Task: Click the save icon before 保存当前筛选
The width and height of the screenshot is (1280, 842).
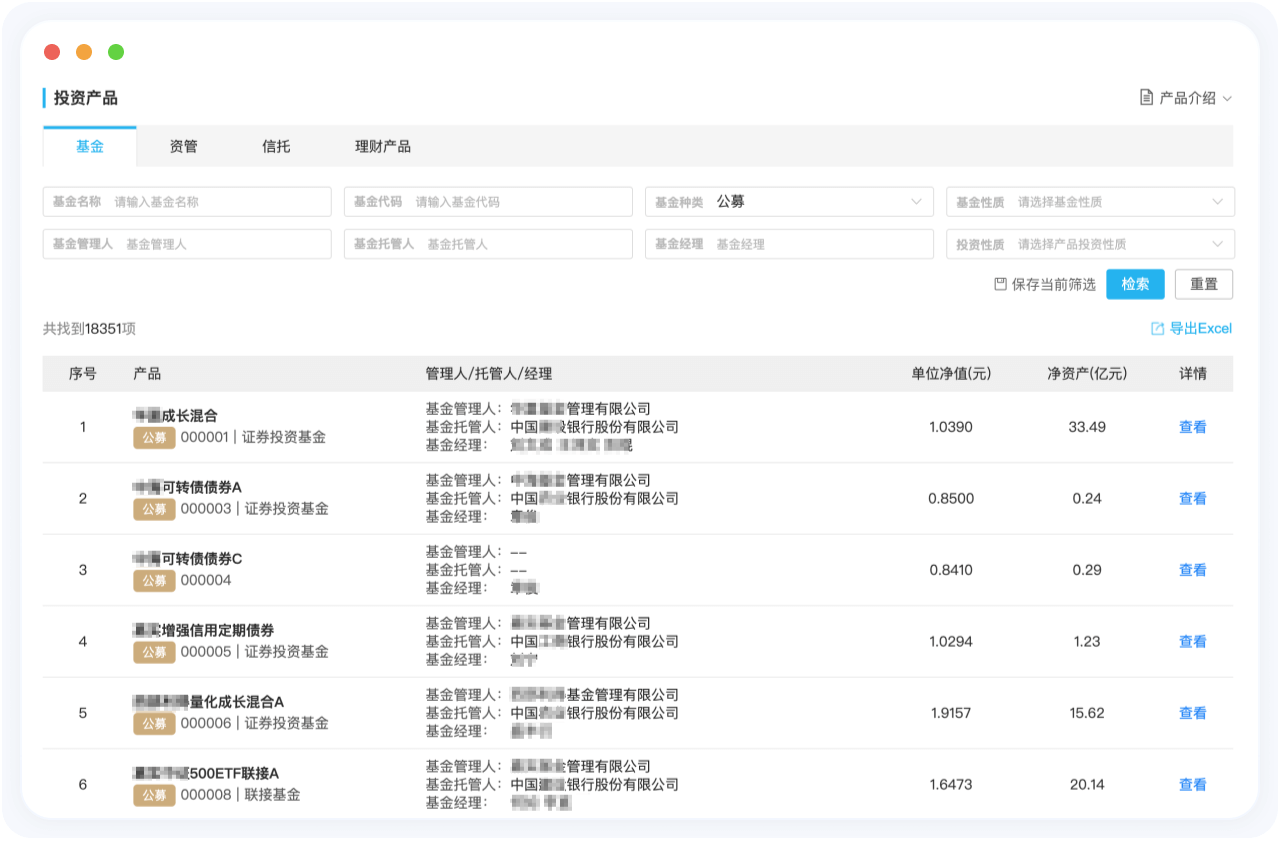Action: click(x=1000, y=284)
